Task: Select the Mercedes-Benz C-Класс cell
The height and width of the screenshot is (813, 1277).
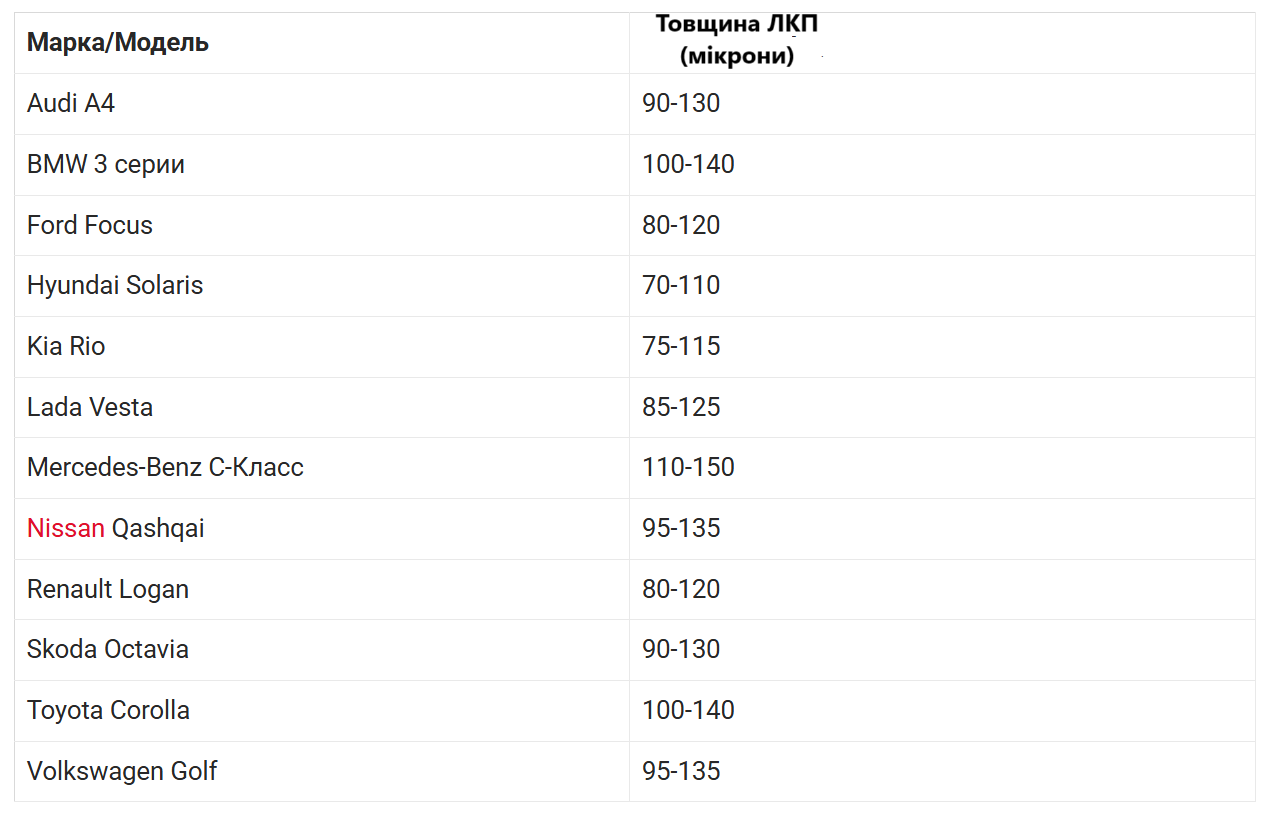Action: 165,467
